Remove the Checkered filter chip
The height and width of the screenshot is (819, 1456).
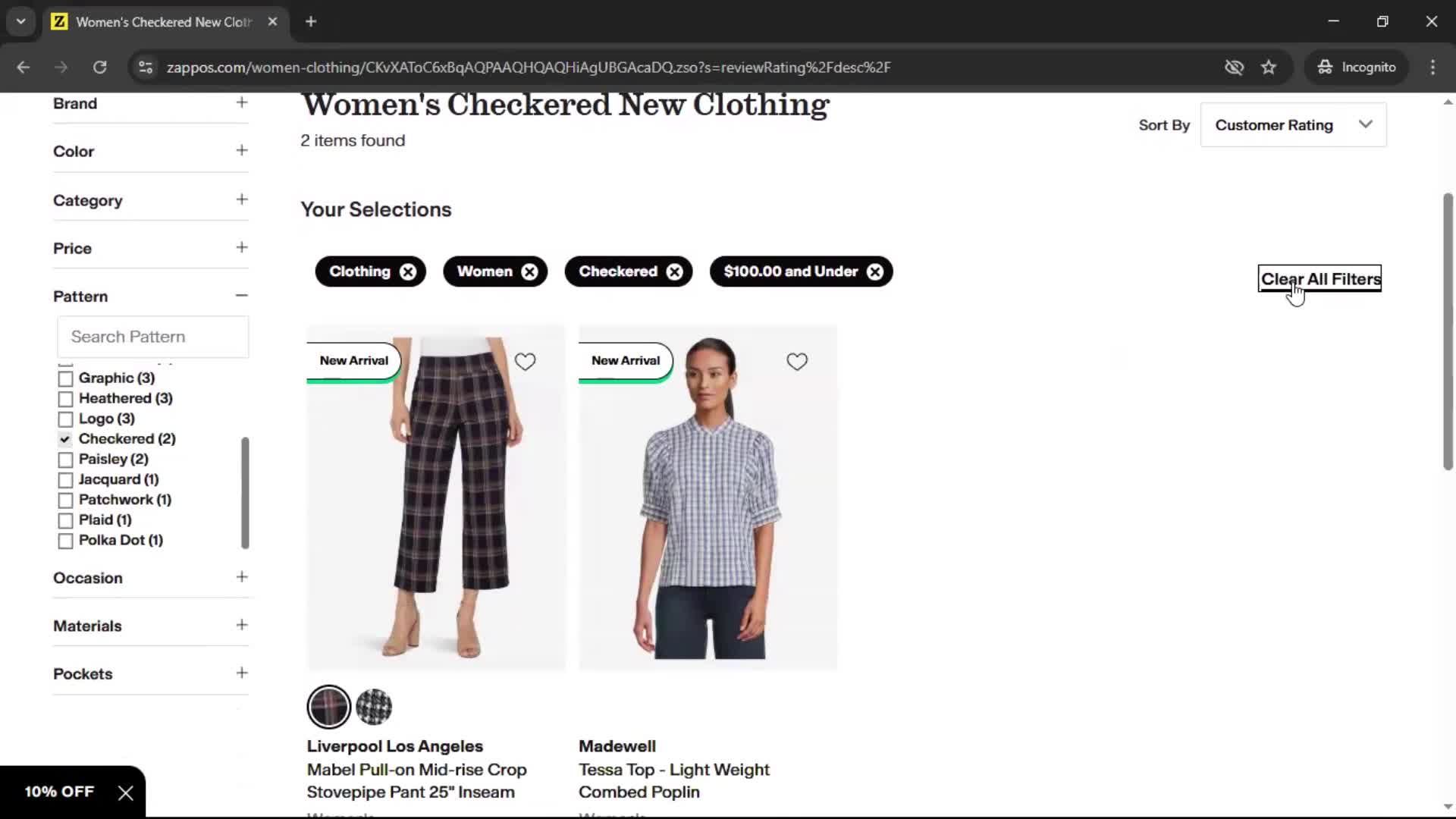click(674, 271)
